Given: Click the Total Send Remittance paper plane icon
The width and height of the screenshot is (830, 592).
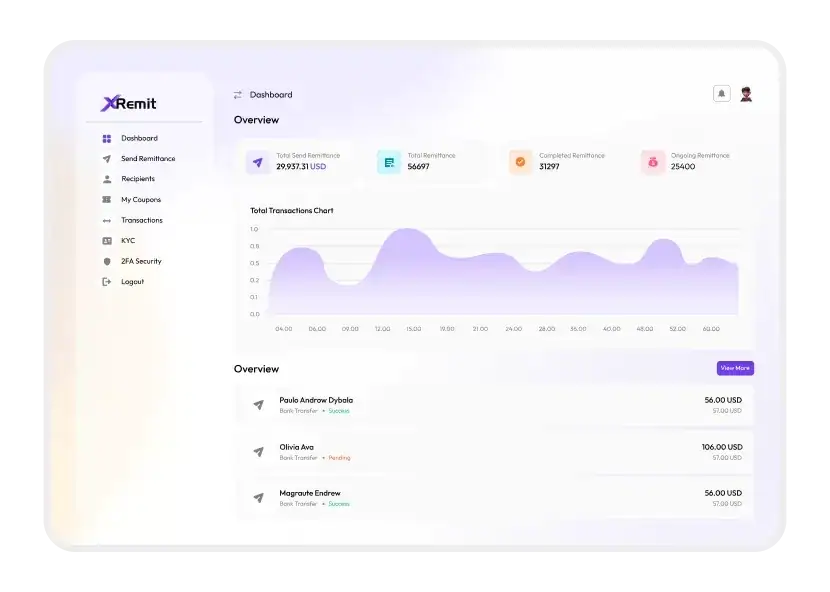Looking at the screenshot, I should (x=258, y=162).
